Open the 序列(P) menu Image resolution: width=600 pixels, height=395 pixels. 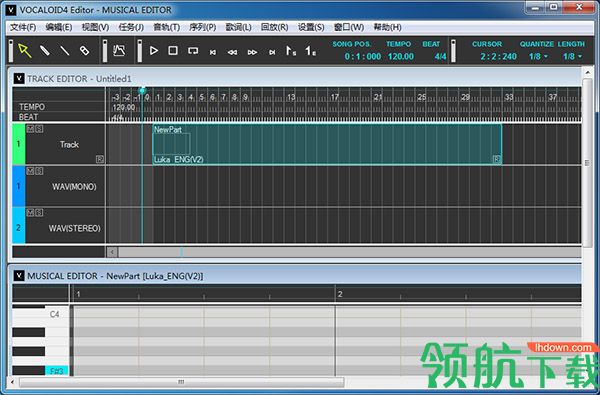[202, 27]
